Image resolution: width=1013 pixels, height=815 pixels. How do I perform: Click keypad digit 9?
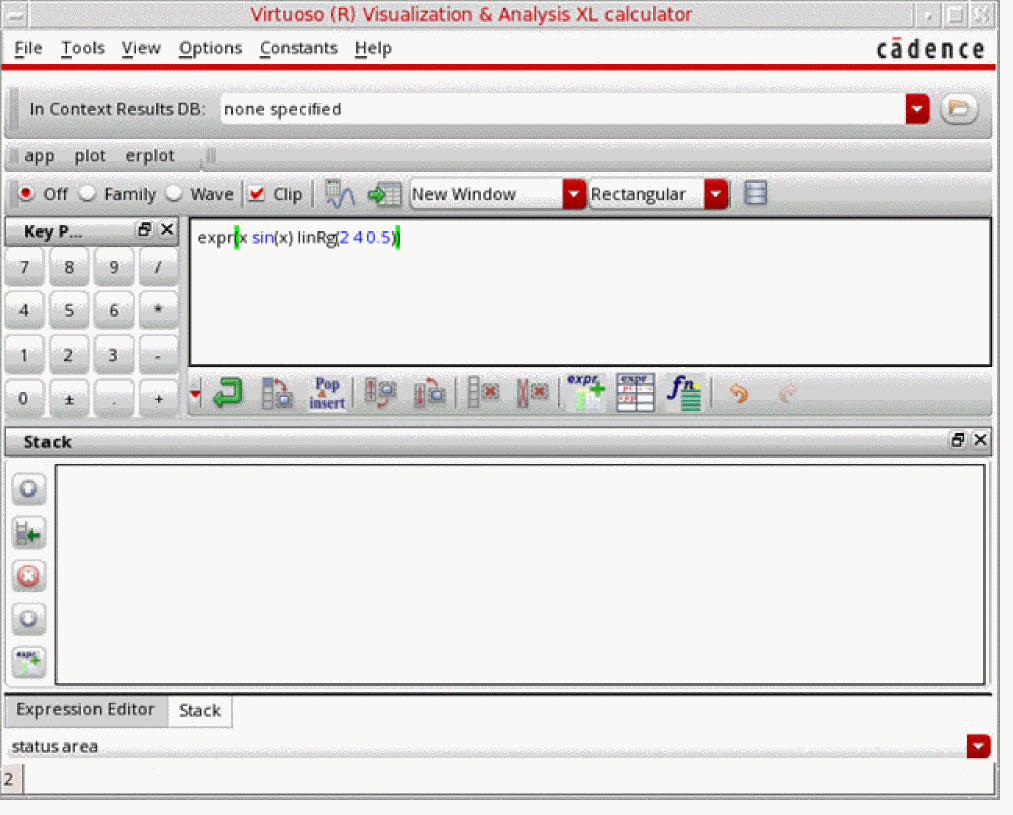(114, 266)
